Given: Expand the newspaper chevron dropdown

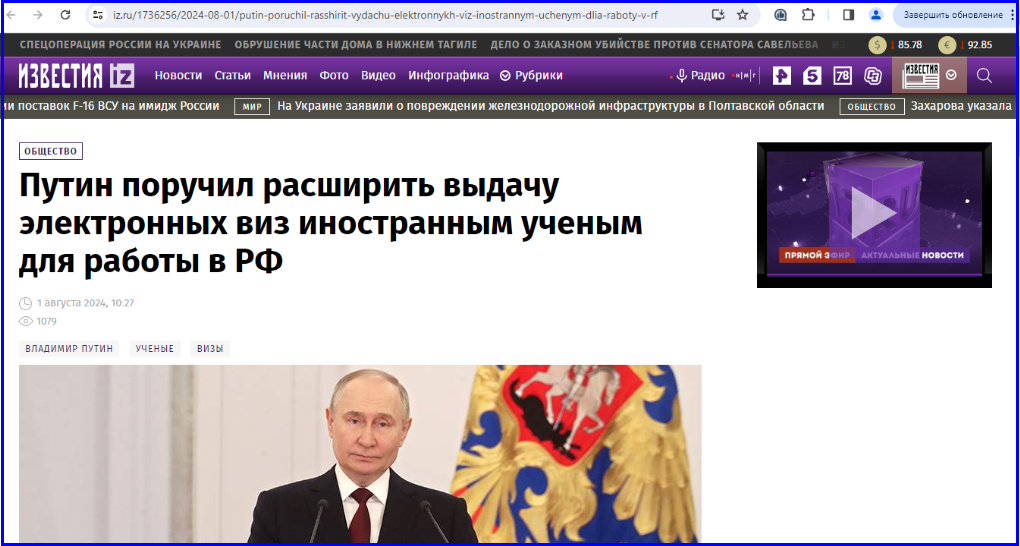Looking at the screenshot, I should (x=952, y=75).
